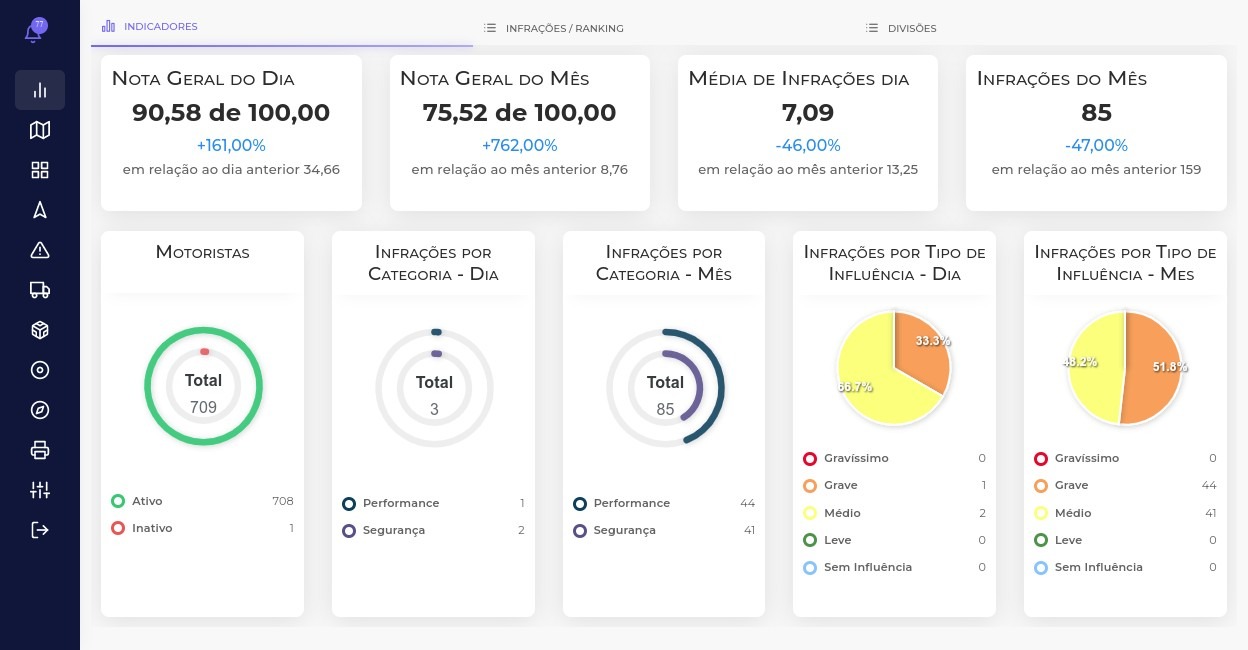This screenshot has height=650, width=1248.
Task: Click Sem Influência swatch in Tipo de Influência - Dia
Action: coord(810,567)
